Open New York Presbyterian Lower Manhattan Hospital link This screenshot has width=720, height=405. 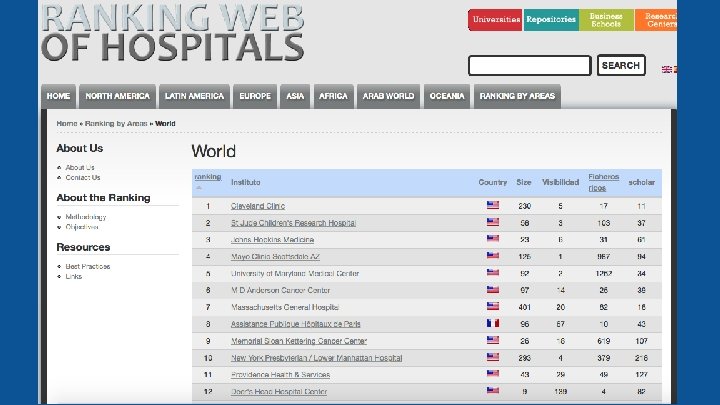[x=316, y=358]
